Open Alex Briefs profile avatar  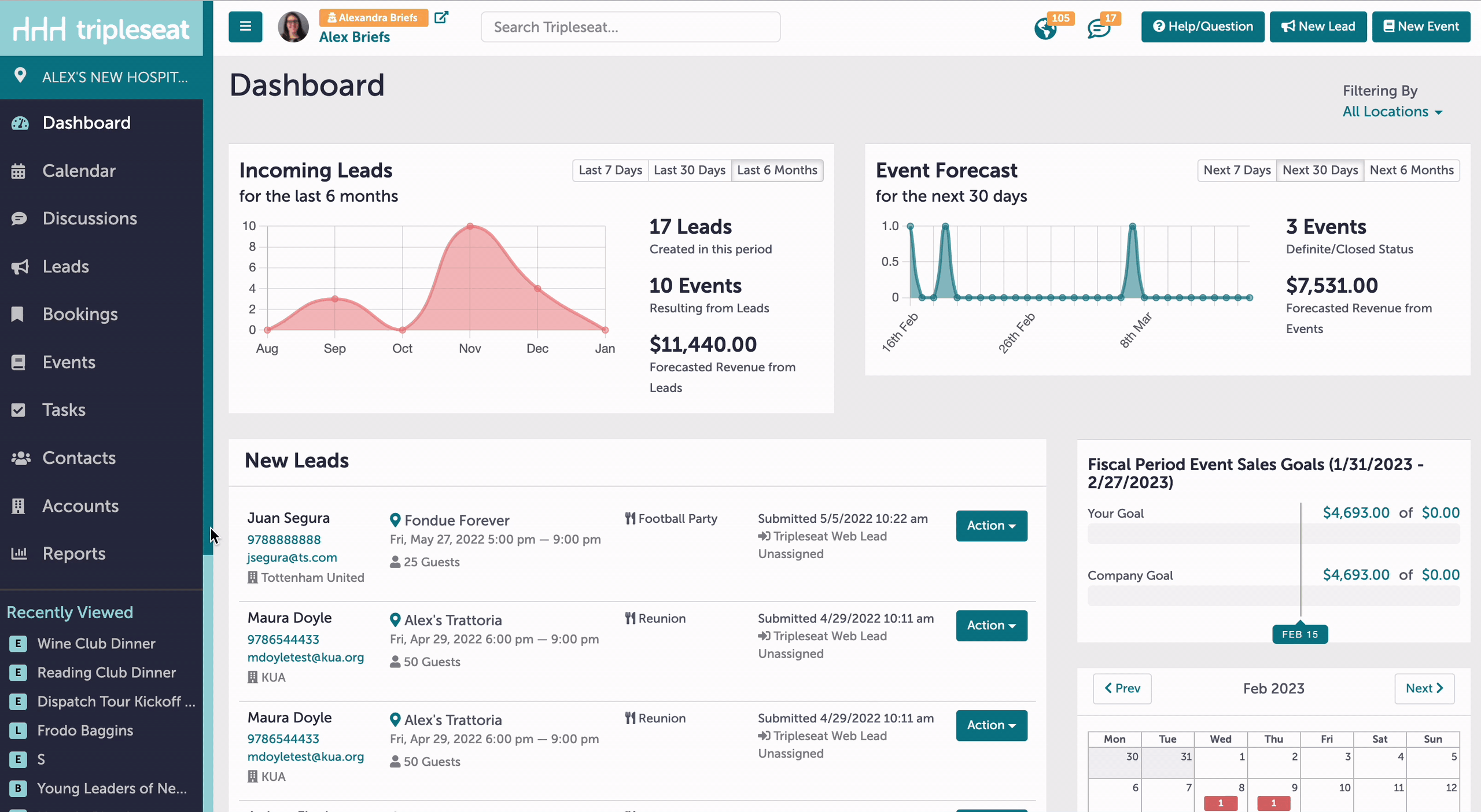[x=293, y=27]
